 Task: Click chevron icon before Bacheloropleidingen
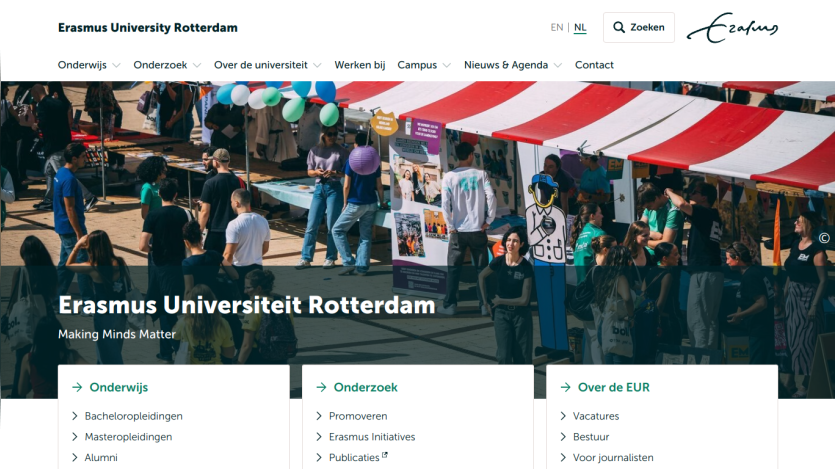pyautogui.click(x=75, y=416)
